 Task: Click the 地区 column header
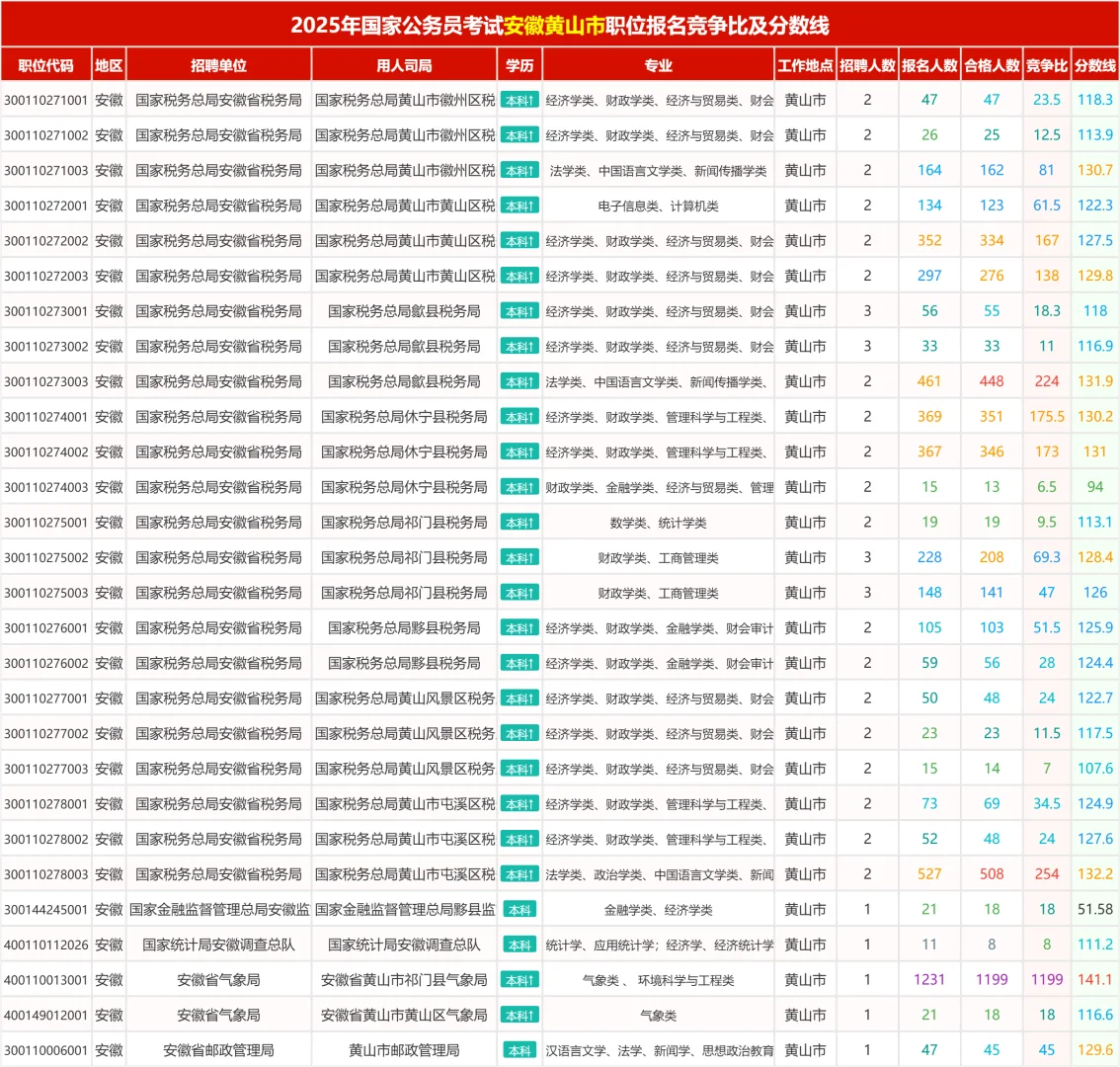109,66
